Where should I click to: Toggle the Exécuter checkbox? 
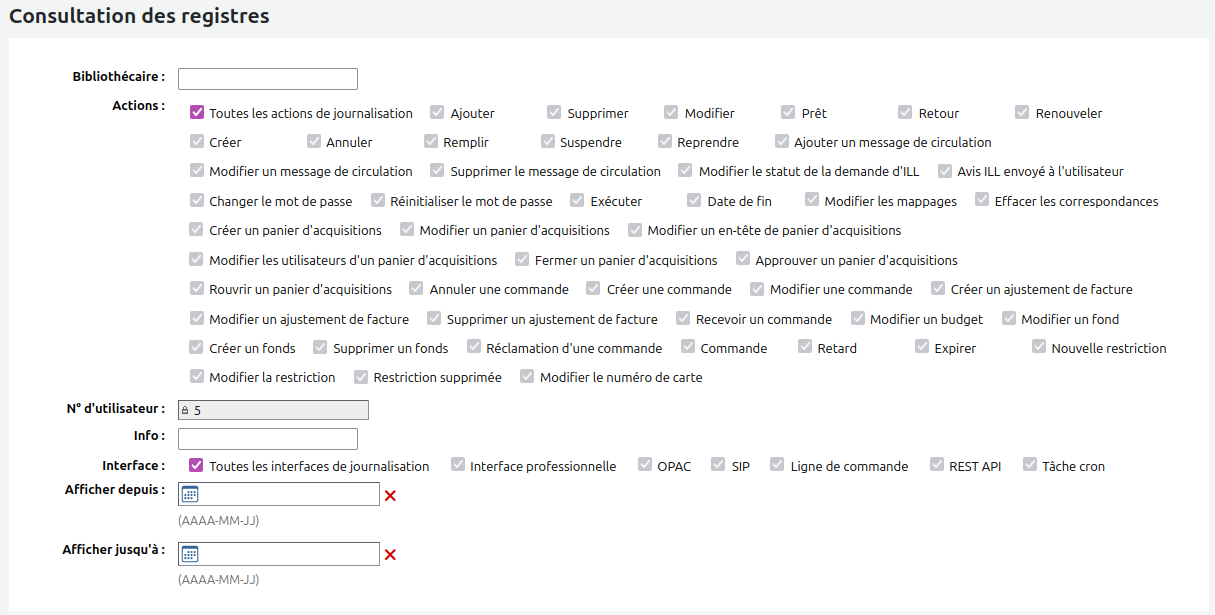[x=578, y=201]
